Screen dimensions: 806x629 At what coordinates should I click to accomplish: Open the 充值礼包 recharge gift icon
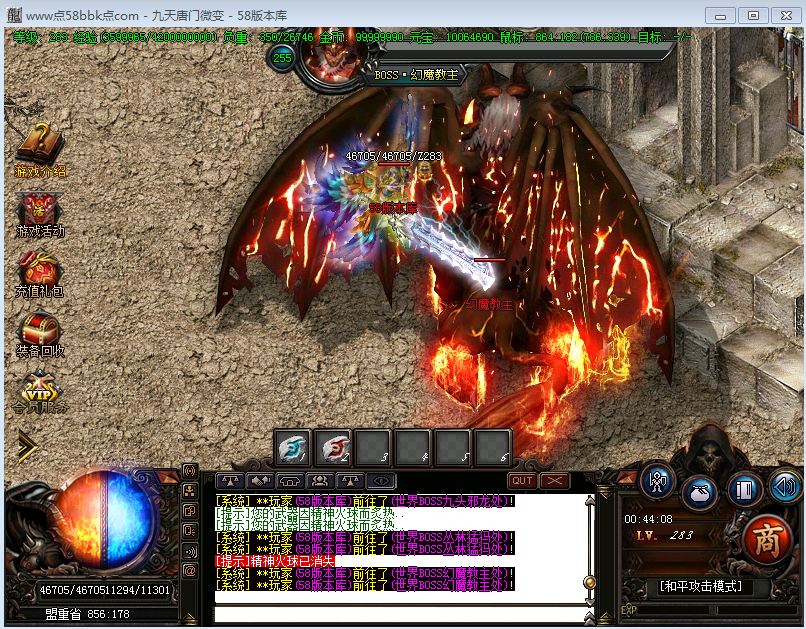[x=40, y=274]
